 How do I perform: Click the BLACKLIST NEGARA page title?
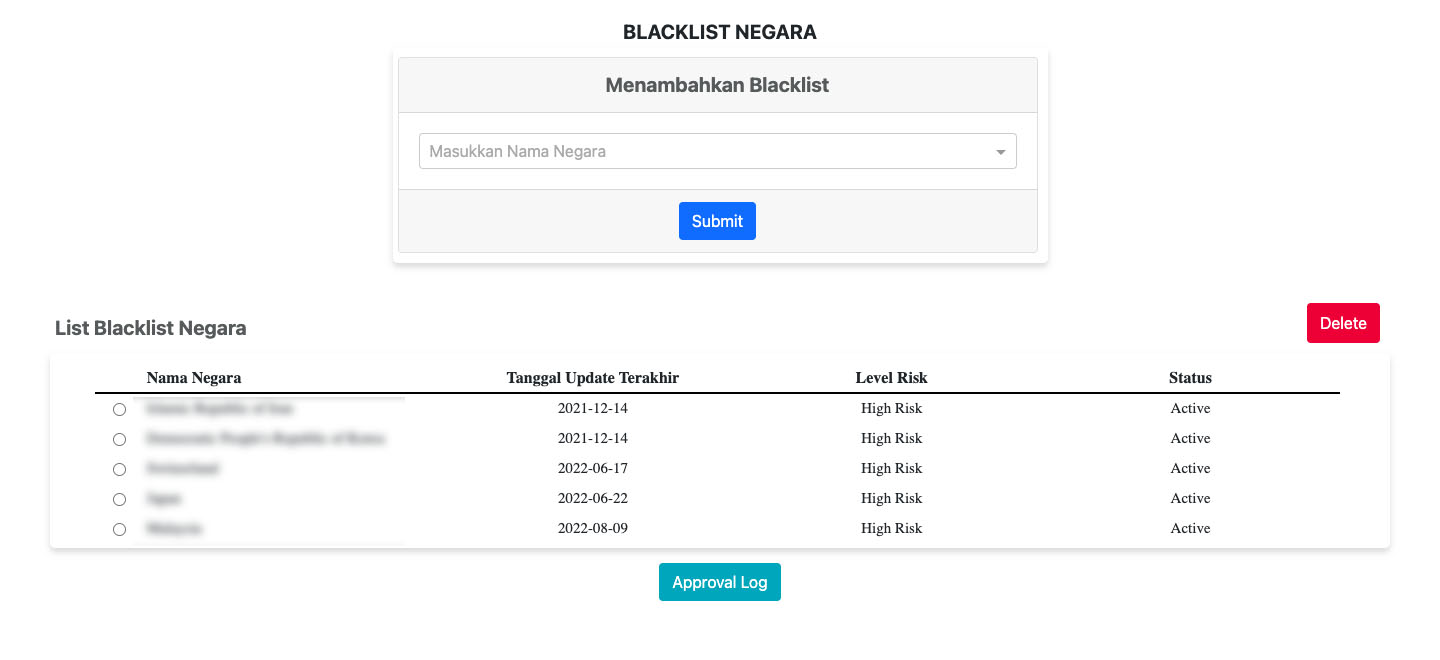pyautogui.click(x=719, y=32)
